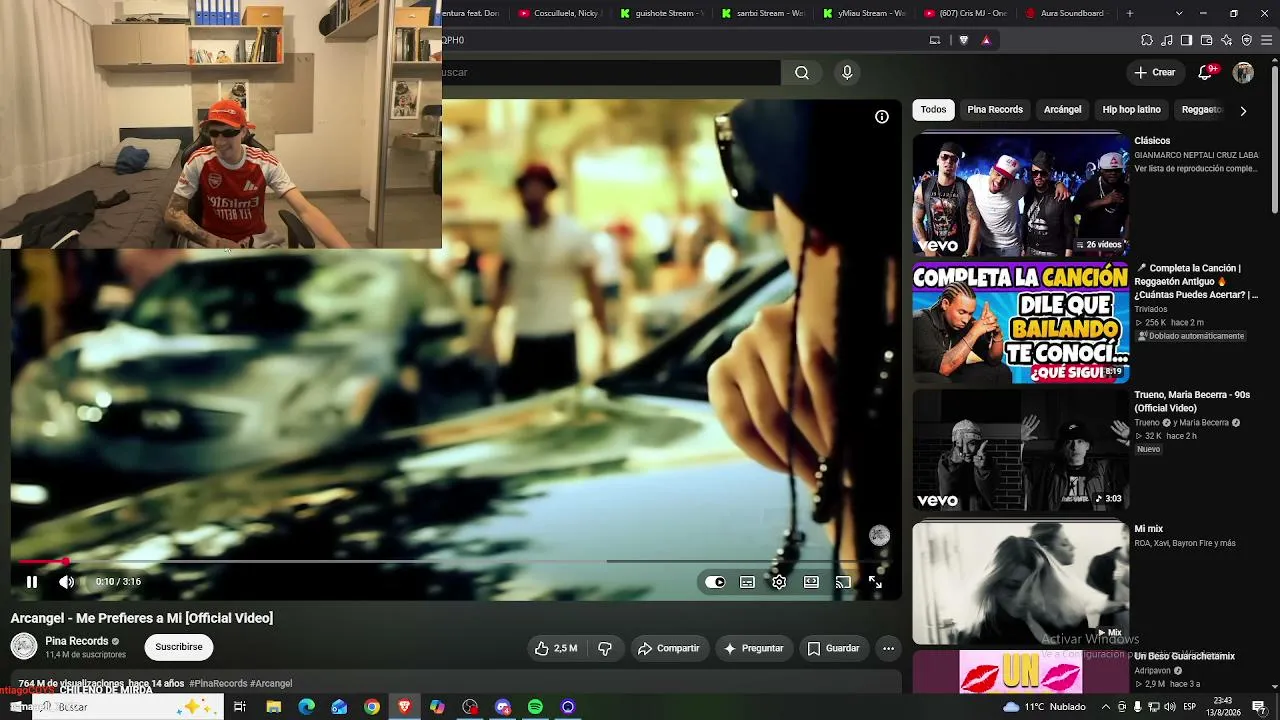Open Brave Leo AI sparkle icon
This screenshot has width=1280, height=720.
[1227, 40]
